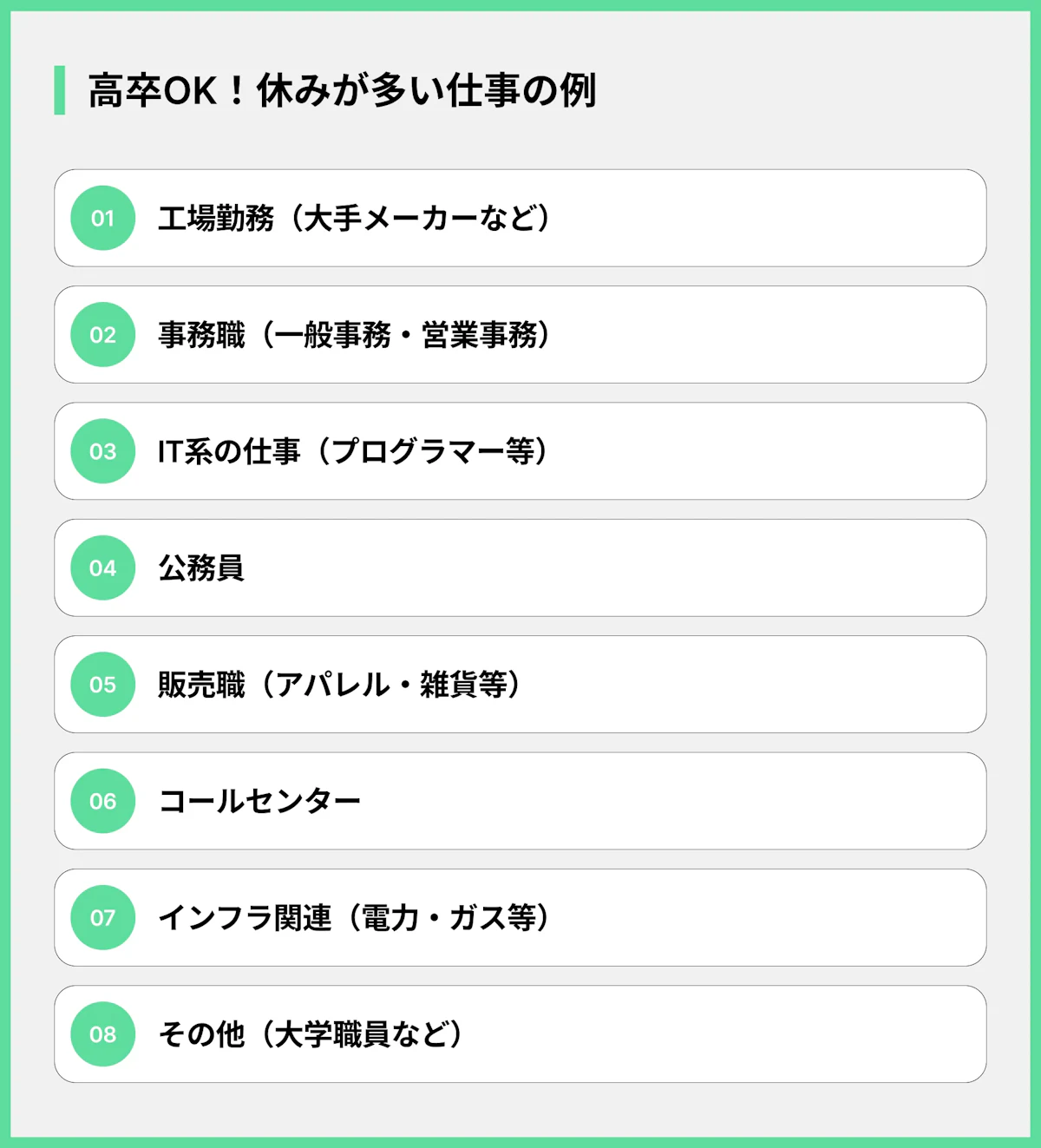Click the heading 高卒OK！休みが多い仕事の例

pos(342,90)
